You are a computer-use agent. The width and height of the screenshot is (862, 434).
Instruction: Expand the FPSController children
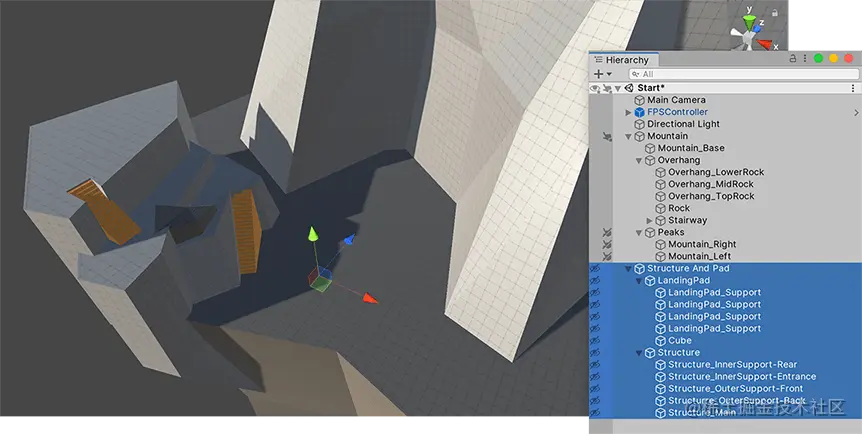click(x=628, y=112)
